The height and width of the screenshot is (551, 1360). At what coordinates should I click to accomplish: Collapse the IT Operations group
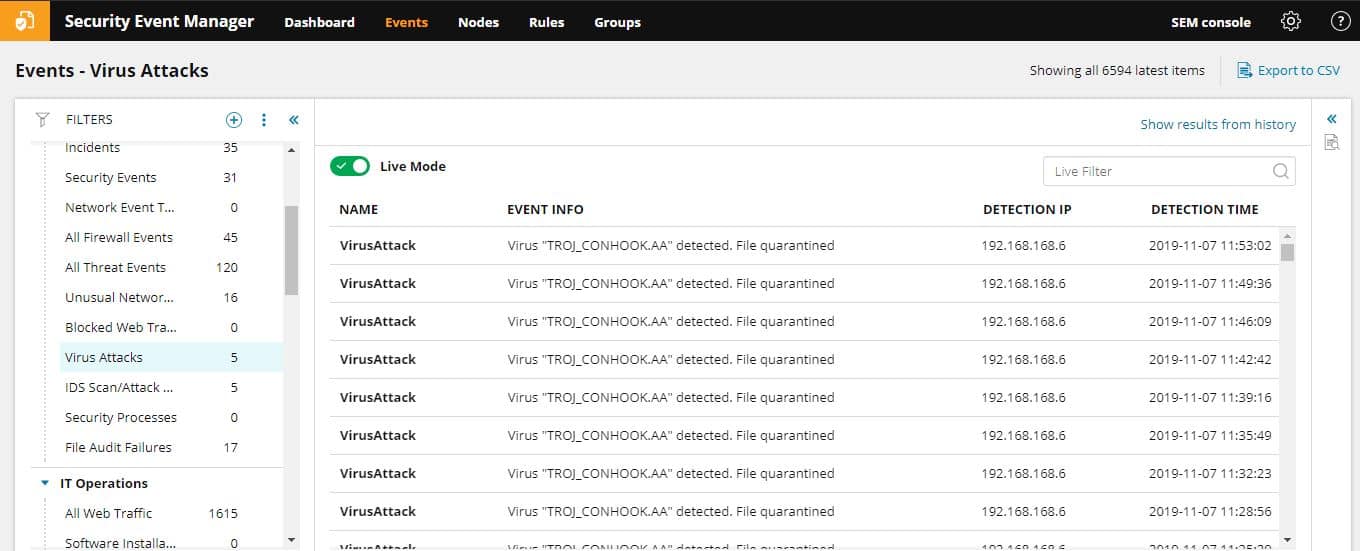coord(45,483)
